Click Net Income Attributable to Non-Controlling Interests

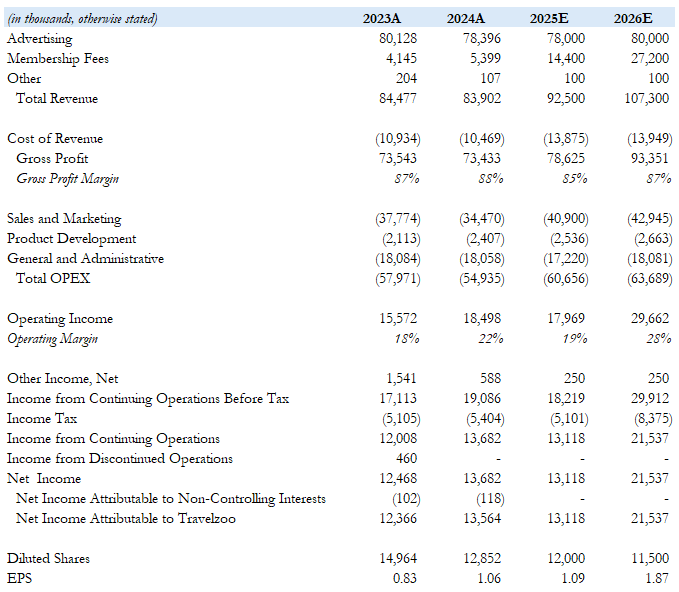click(171, 499)
